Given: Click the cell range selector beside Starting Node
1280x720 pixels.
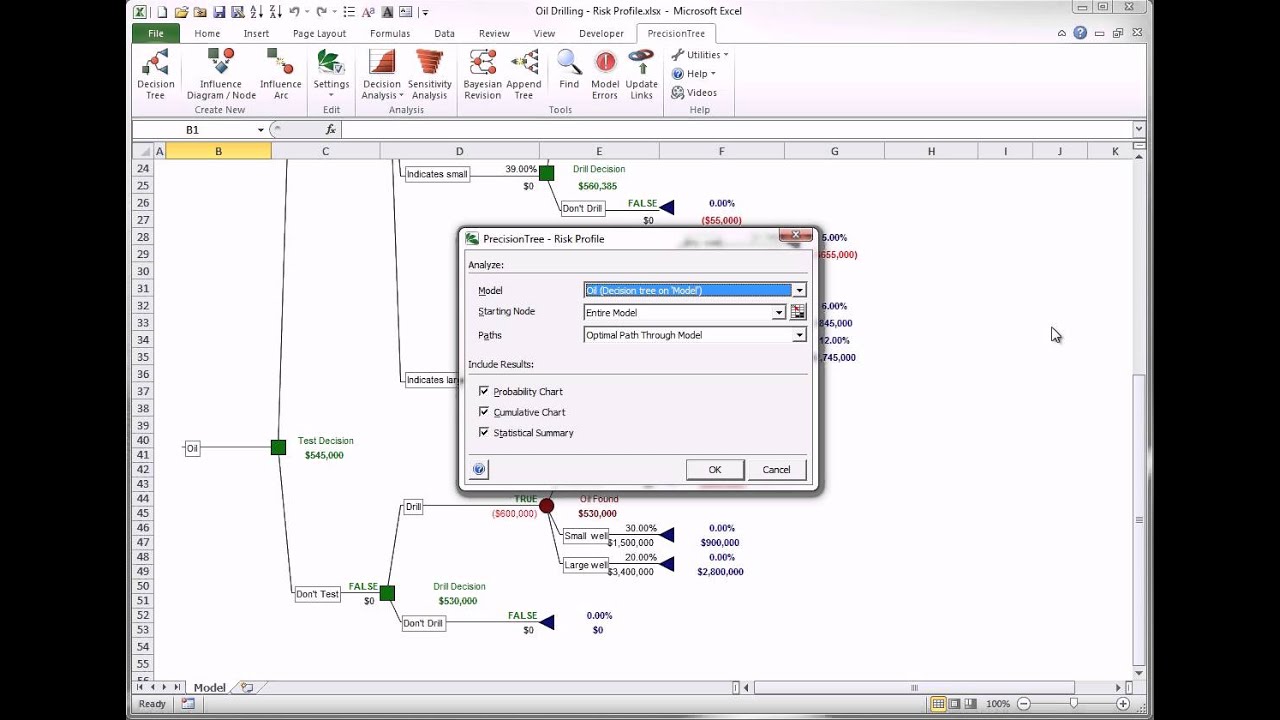Looking at the screenshot, I should pos(798,312).
